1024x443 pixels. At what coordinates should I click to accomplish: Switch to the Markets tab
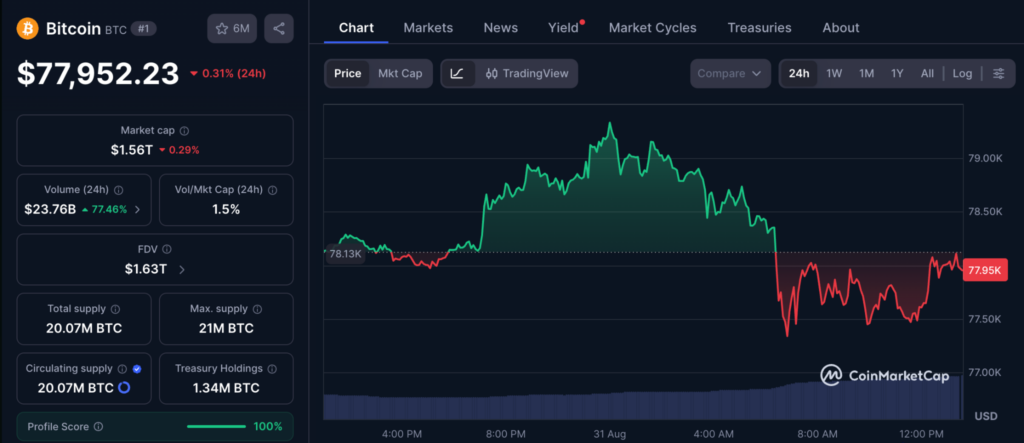pos(428,27)
